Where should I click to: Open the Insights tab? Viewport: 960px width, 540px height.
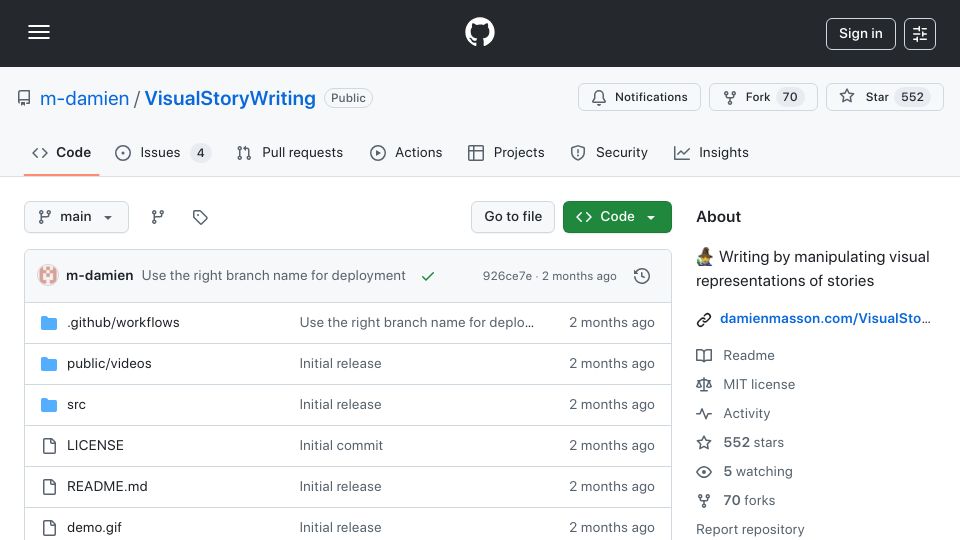(x=711, y=152)
